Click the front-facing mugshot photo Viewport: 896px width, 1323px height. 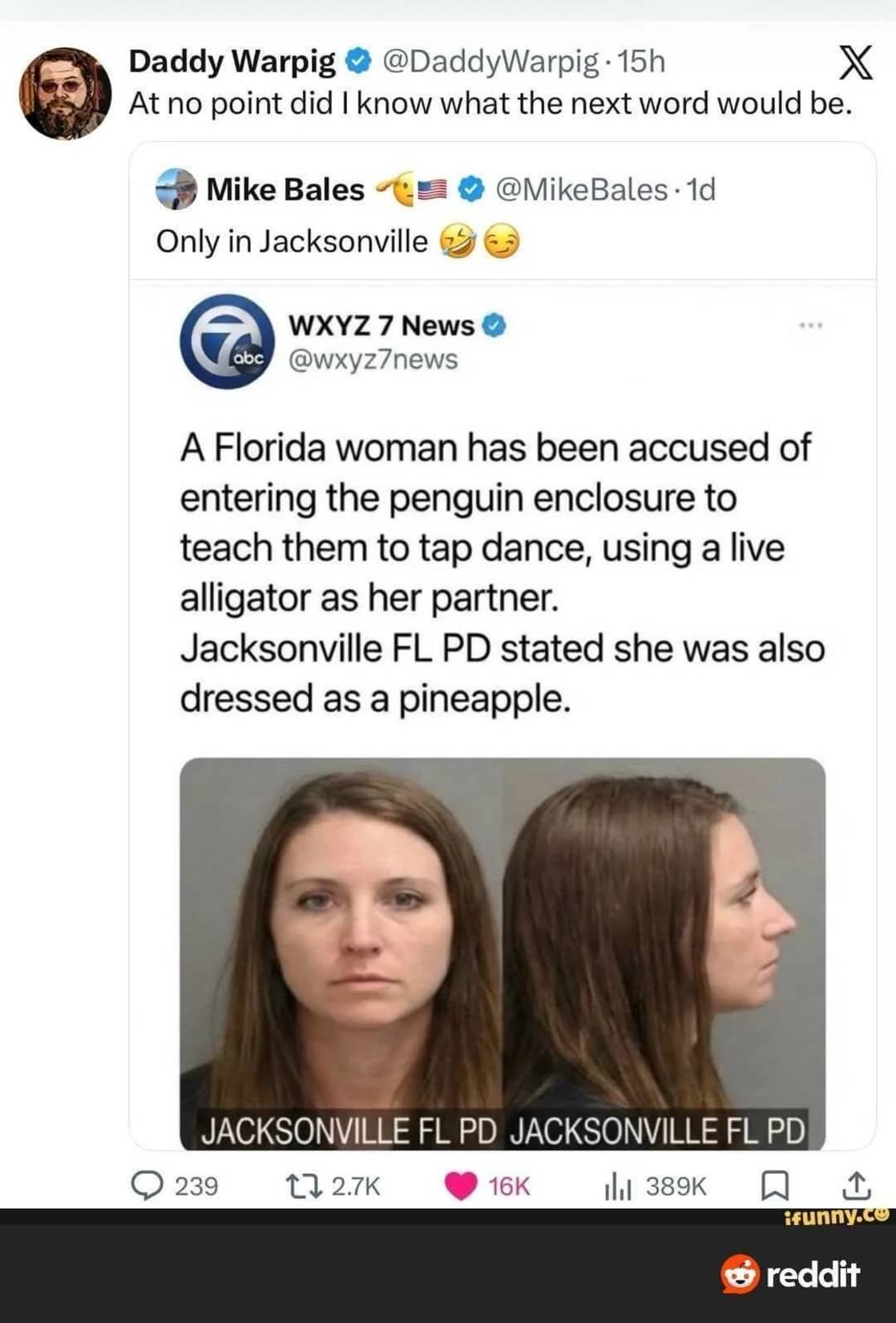click(x=341, y=953)
